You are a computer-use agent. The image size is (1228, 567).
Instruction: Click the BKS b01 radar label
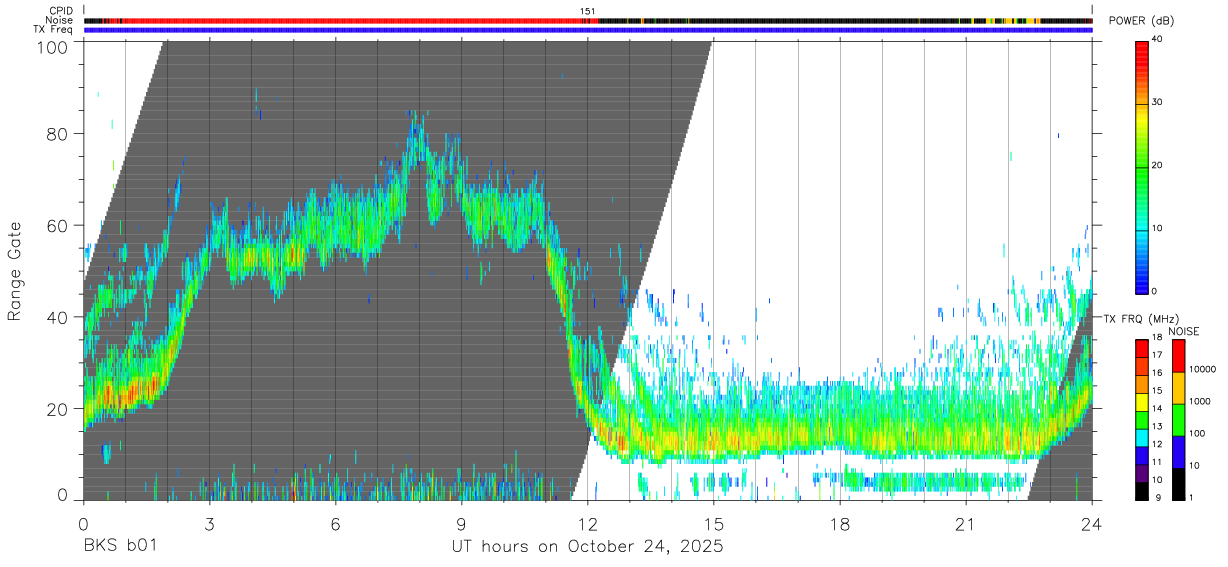(x=120, y=548)
